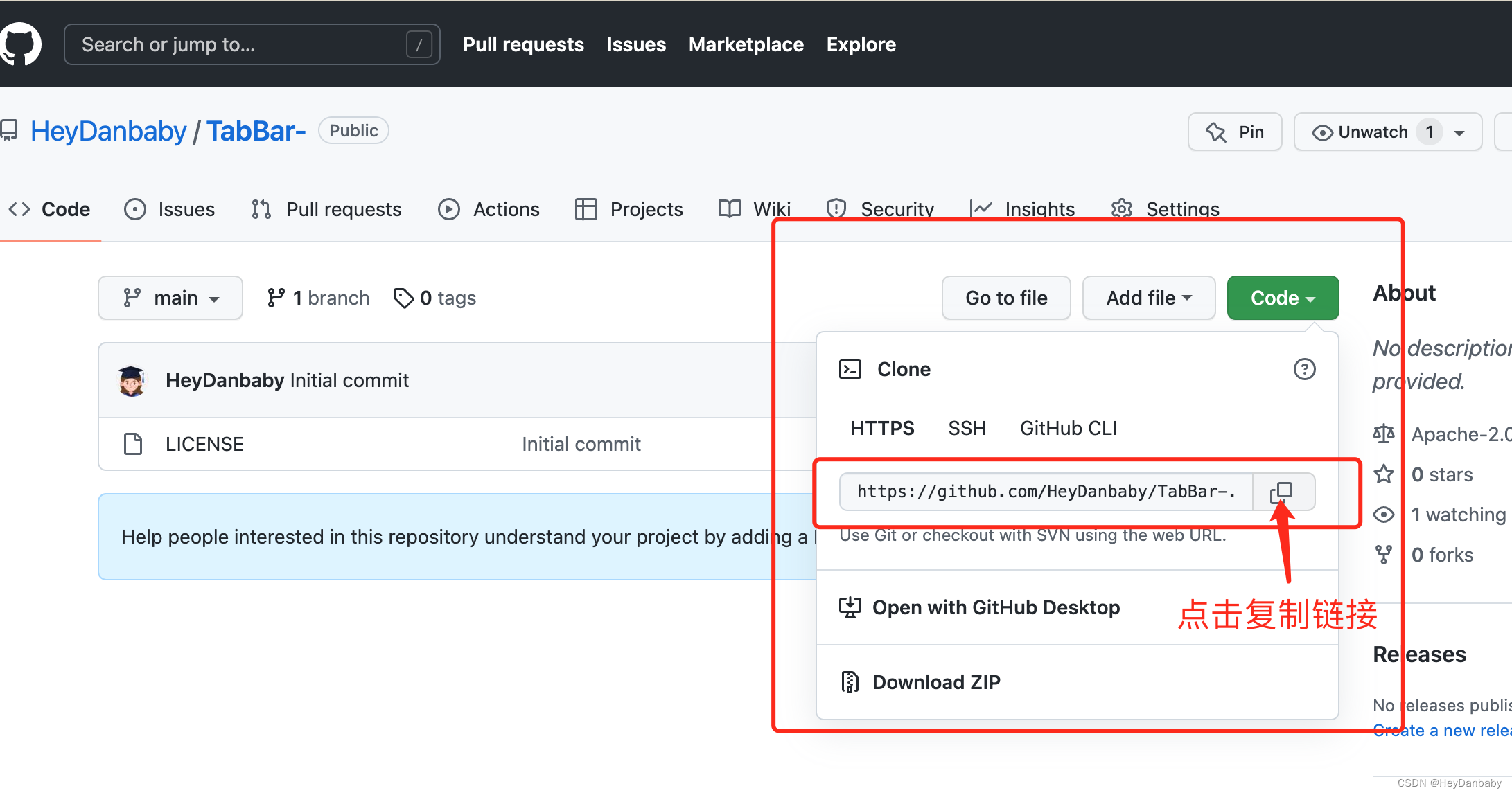Click the Clone terminal icon

[x=850, y=369]
